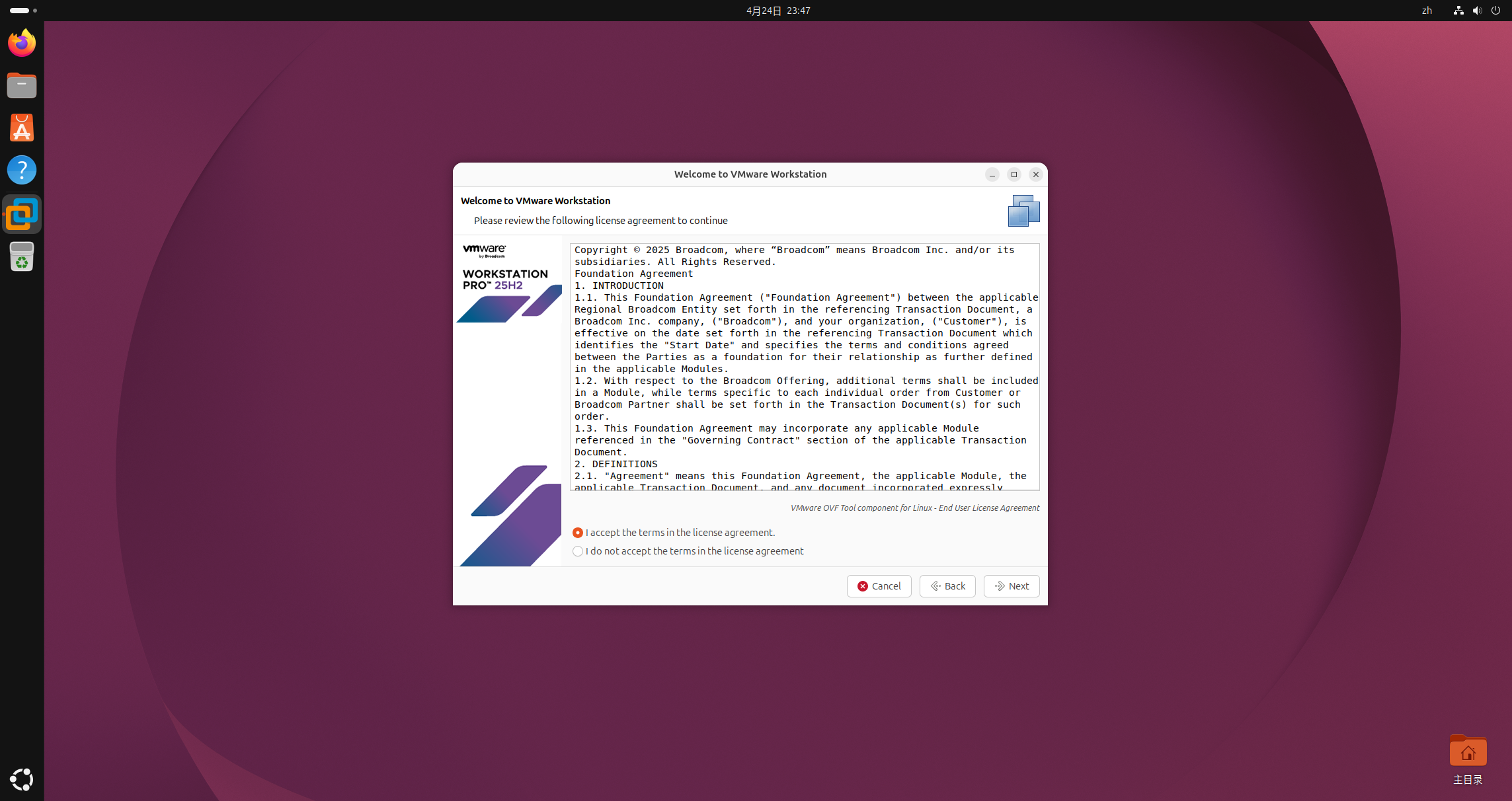1512x801 pixels.
Task: Open the Trash dock icon
Action: (x=22, y=256)
